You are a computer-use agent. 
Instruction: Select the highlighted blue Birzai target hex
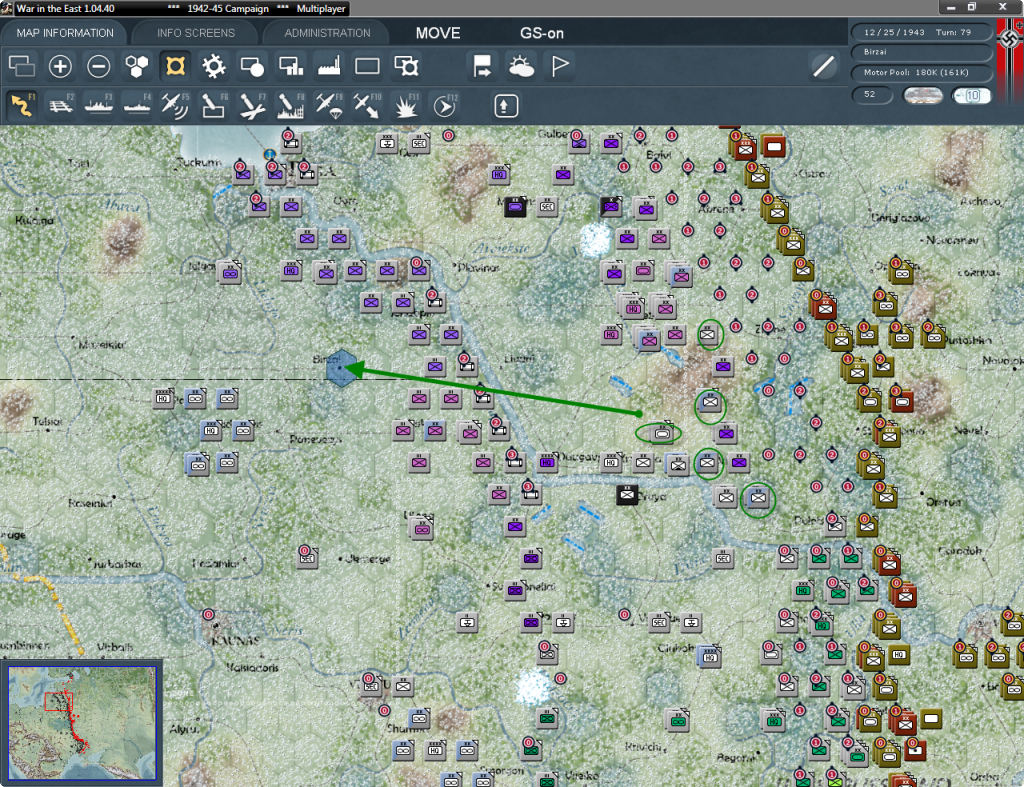(341, 367)
